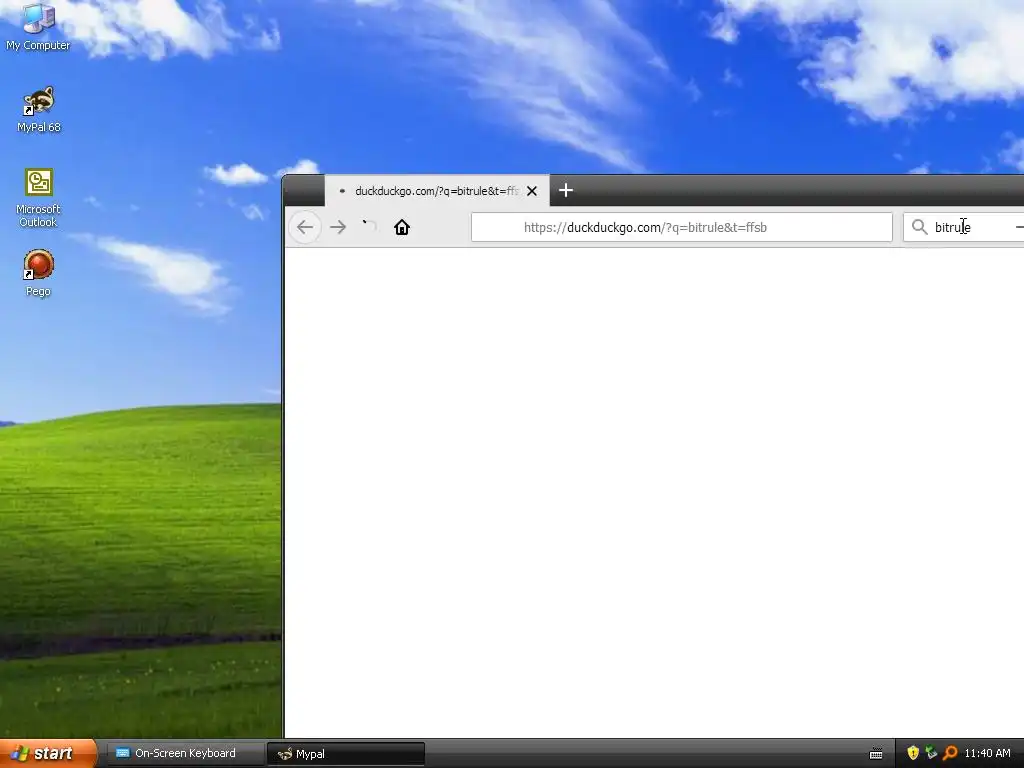Open the Windows Start menu
The image size is (1024, 768).
[x=48, y=754]
